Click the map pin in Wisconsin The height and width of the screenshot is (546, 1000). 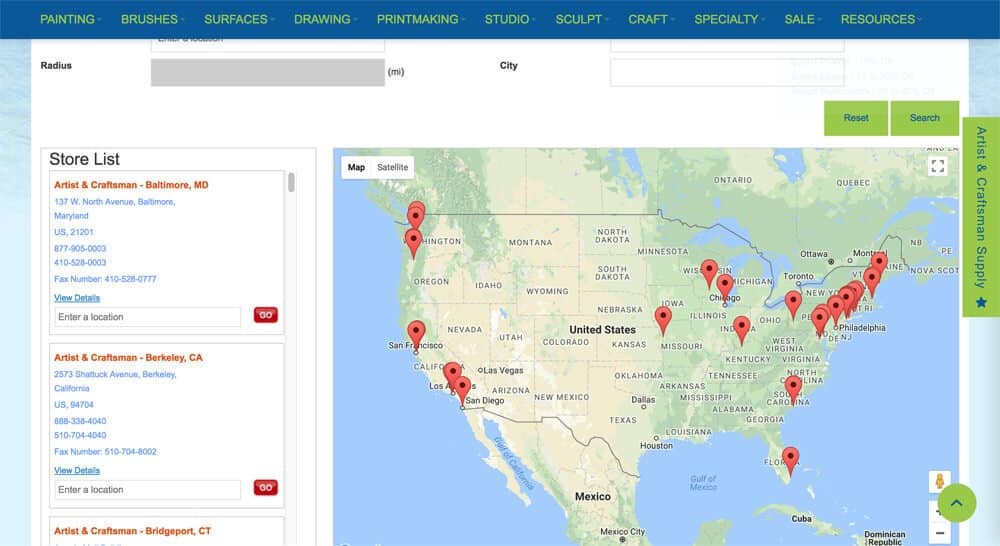click(709, 273)
